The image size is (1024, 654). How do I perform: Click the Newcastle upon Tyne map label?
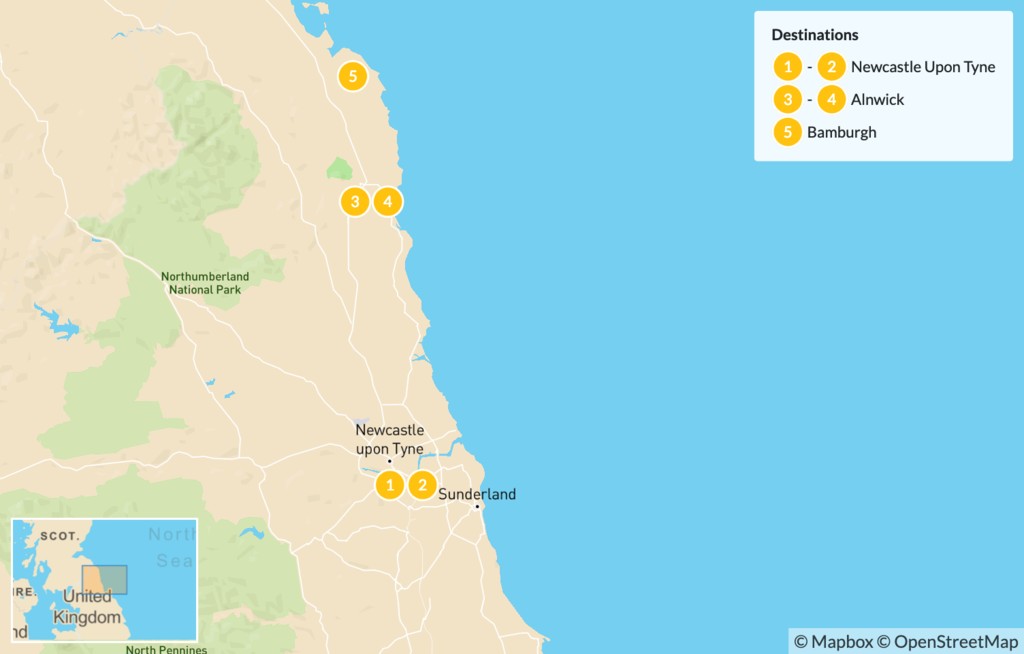pyautogui.click(x=389, y=439)
